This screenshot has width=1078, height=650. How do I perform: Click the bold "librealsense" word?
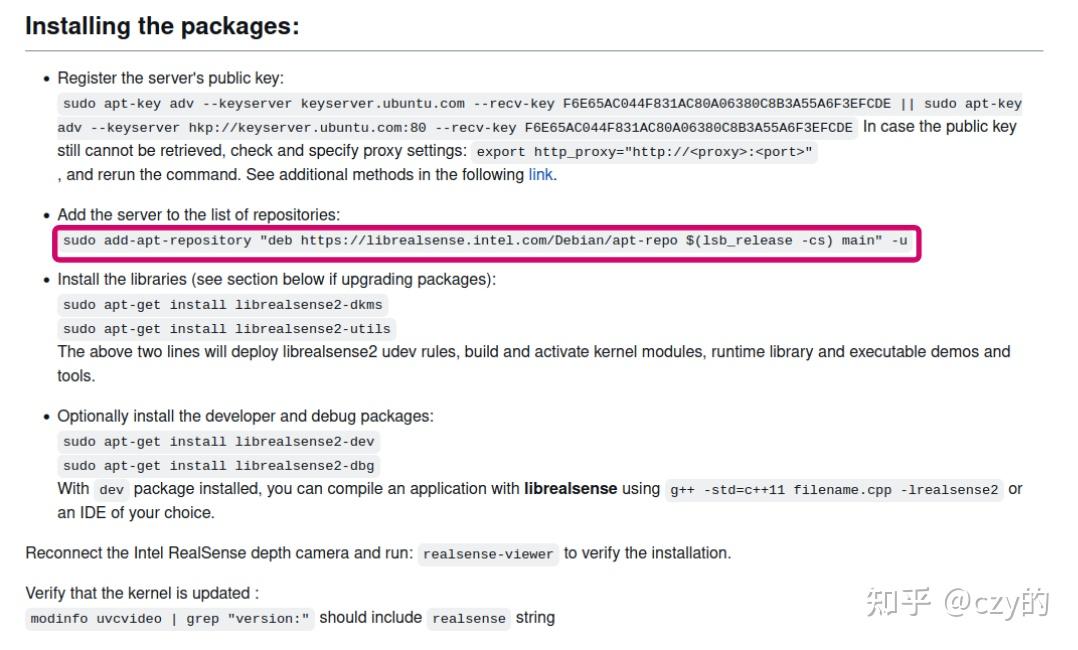(x=571, y=488)
